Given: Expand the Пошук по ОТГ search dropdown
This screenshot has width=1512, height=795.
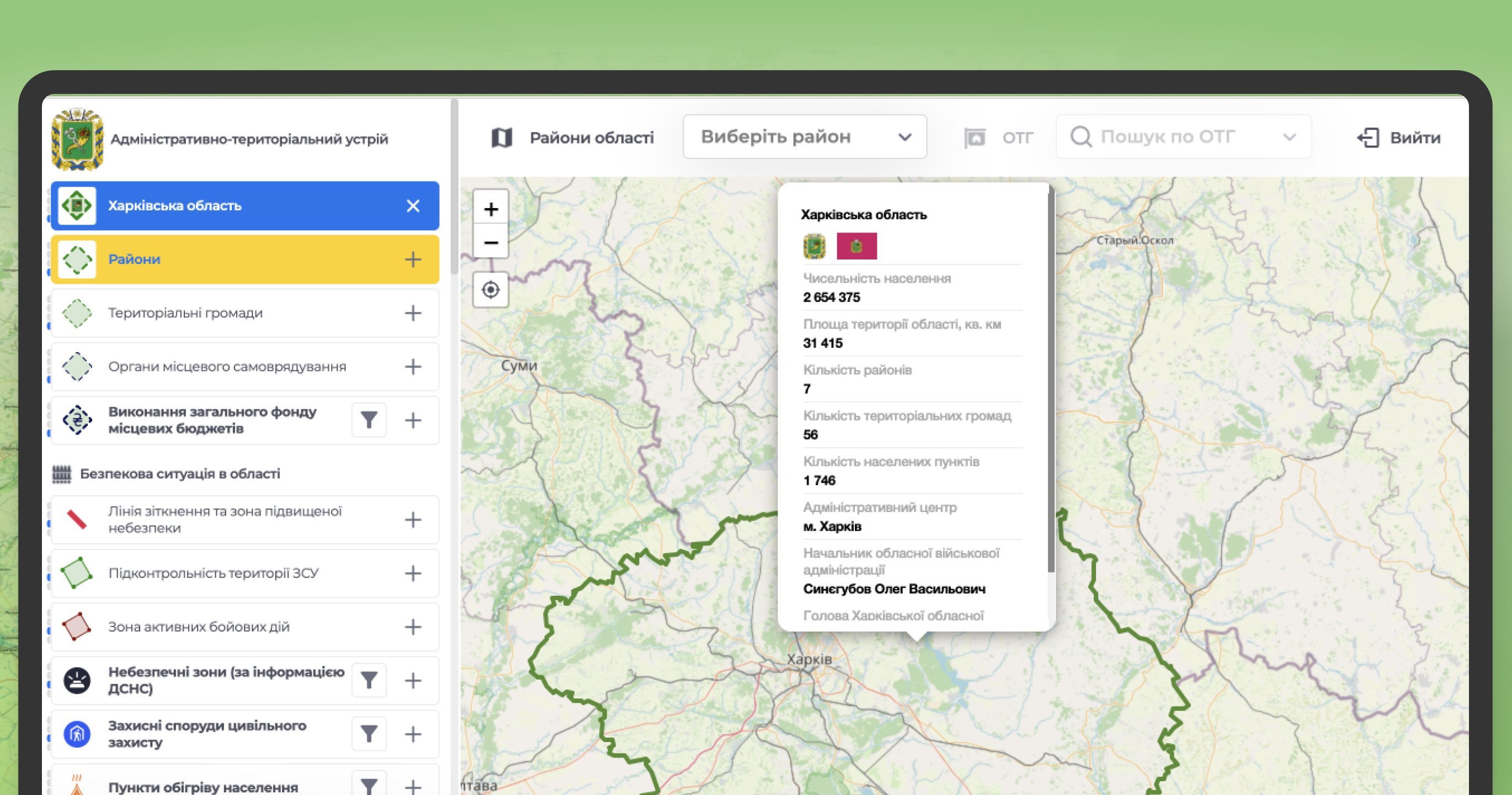Looking at the screenshot, I should click(1289, 137).
